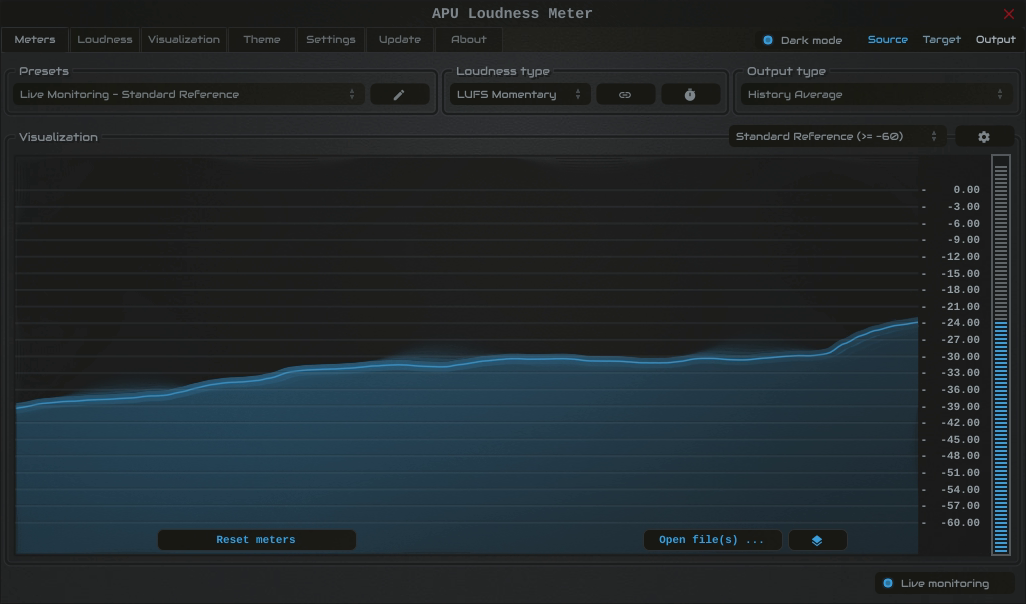Click Open file(s) ... button

pyautogui.click(x=713, y=540)
